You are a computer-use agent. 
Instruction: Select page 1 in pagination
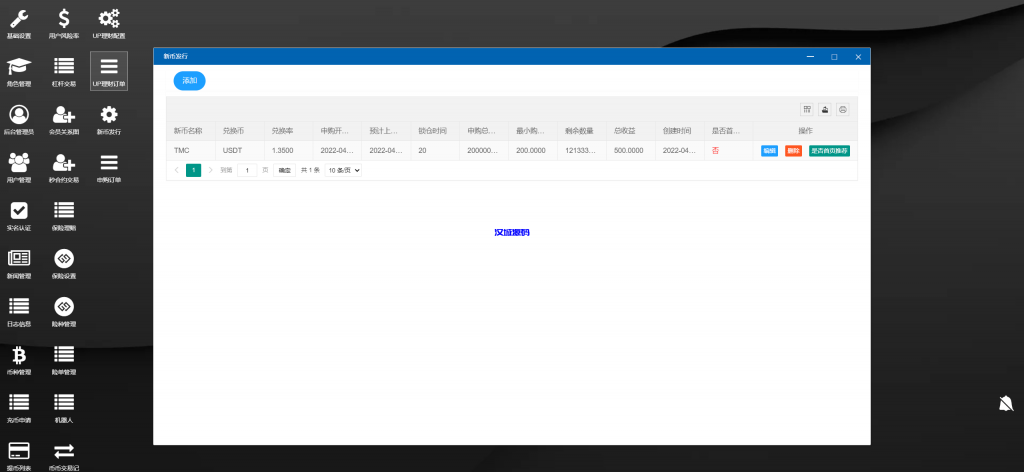point(193,170)
